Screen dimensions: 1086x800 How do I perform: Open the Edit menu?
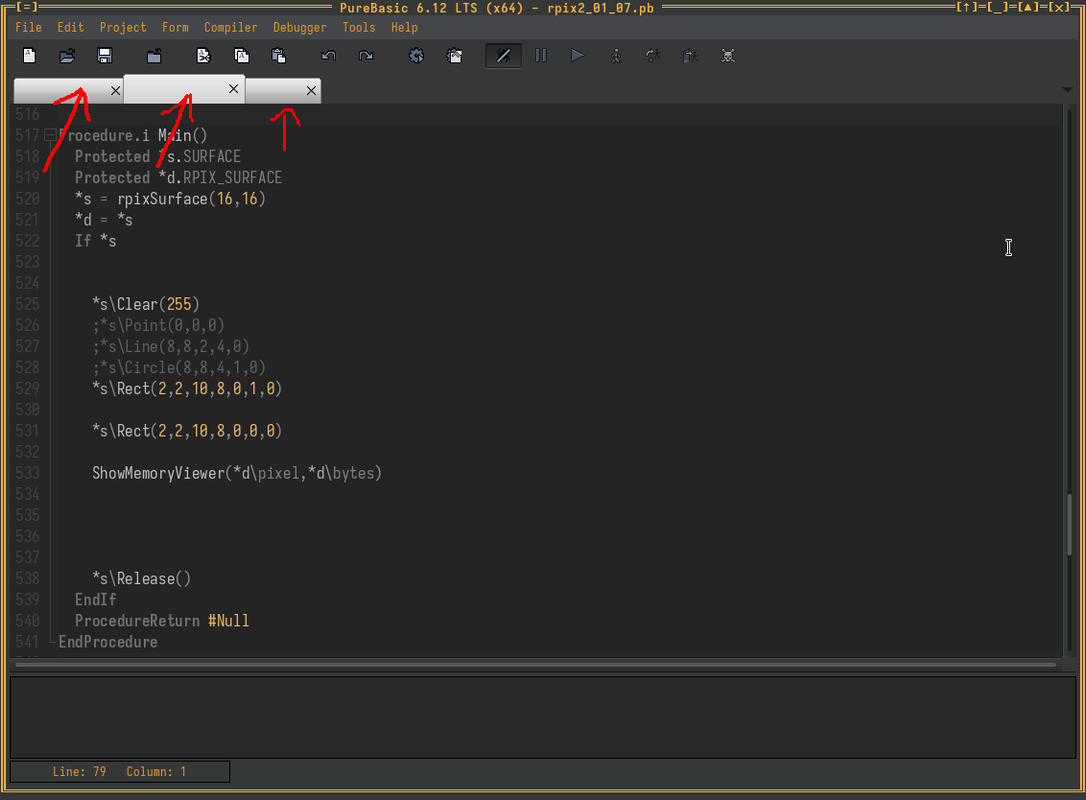point(71,28)
